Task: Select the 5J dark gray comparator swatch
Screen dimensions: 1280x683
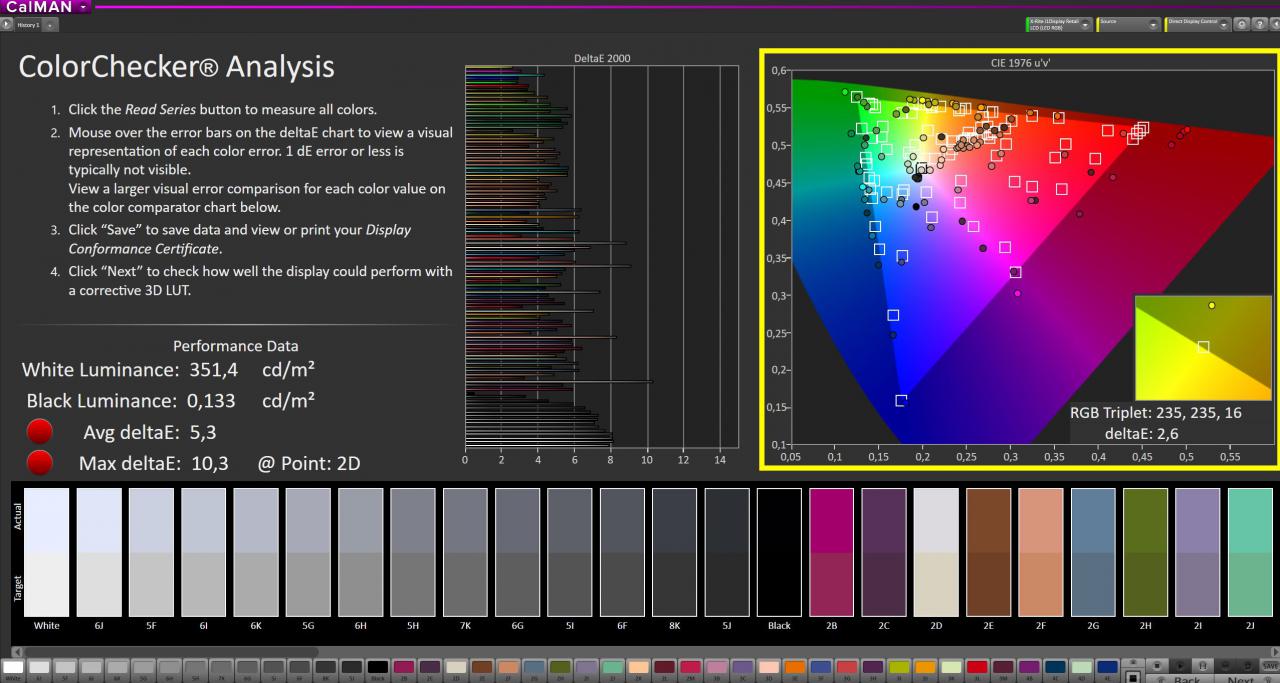Action: click(x=727, y=552)
